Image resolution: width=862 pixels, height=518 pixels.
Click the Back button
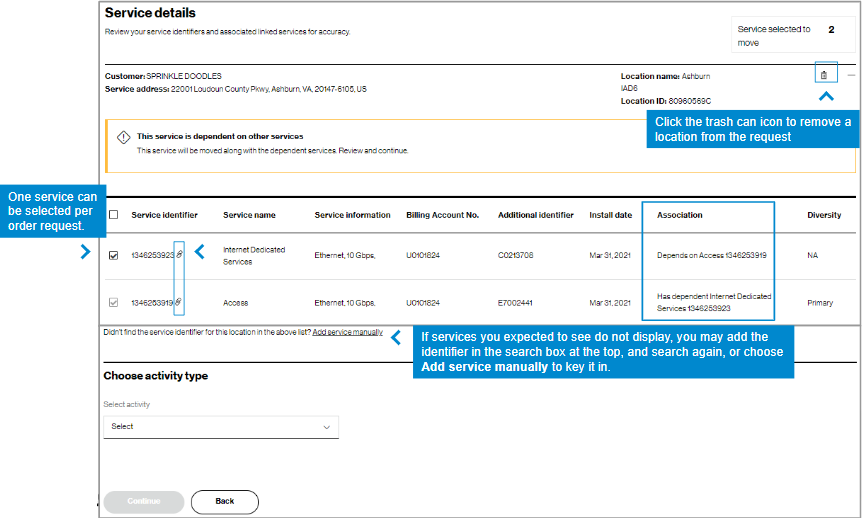coord(224,502)
